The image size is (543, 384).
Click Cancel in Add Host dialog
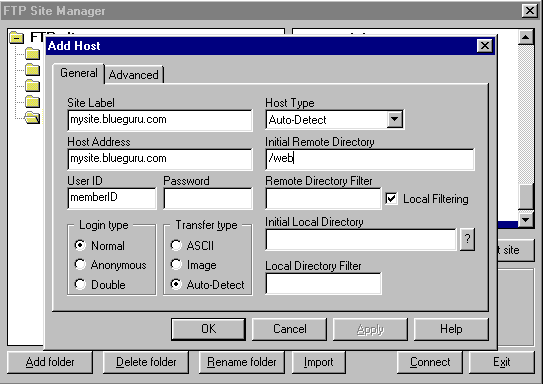pos(290,329)
